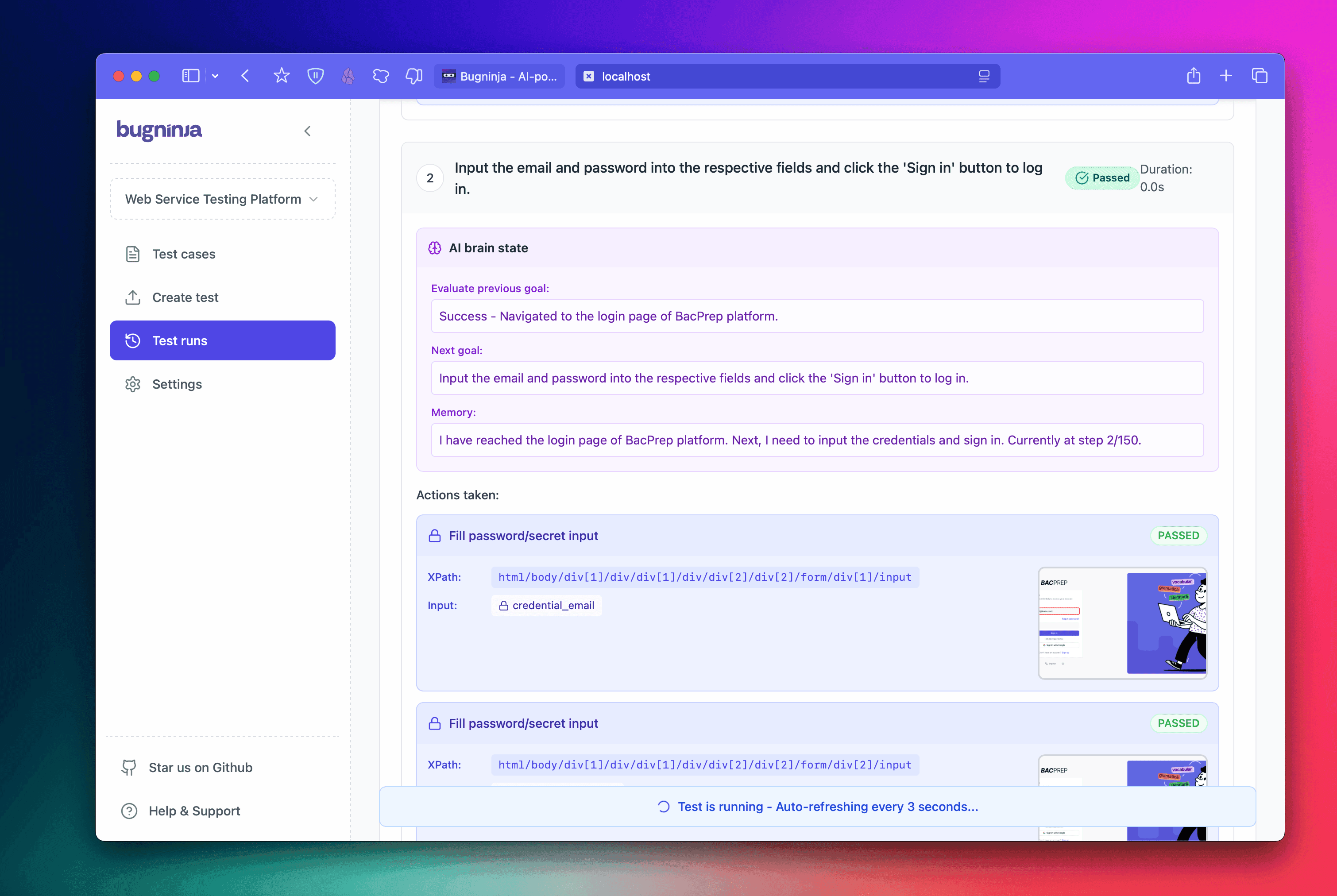Open the sidebar options dropdown arrow
The height and width of the screenshot is (896, 1337).
tap(215, 76)
